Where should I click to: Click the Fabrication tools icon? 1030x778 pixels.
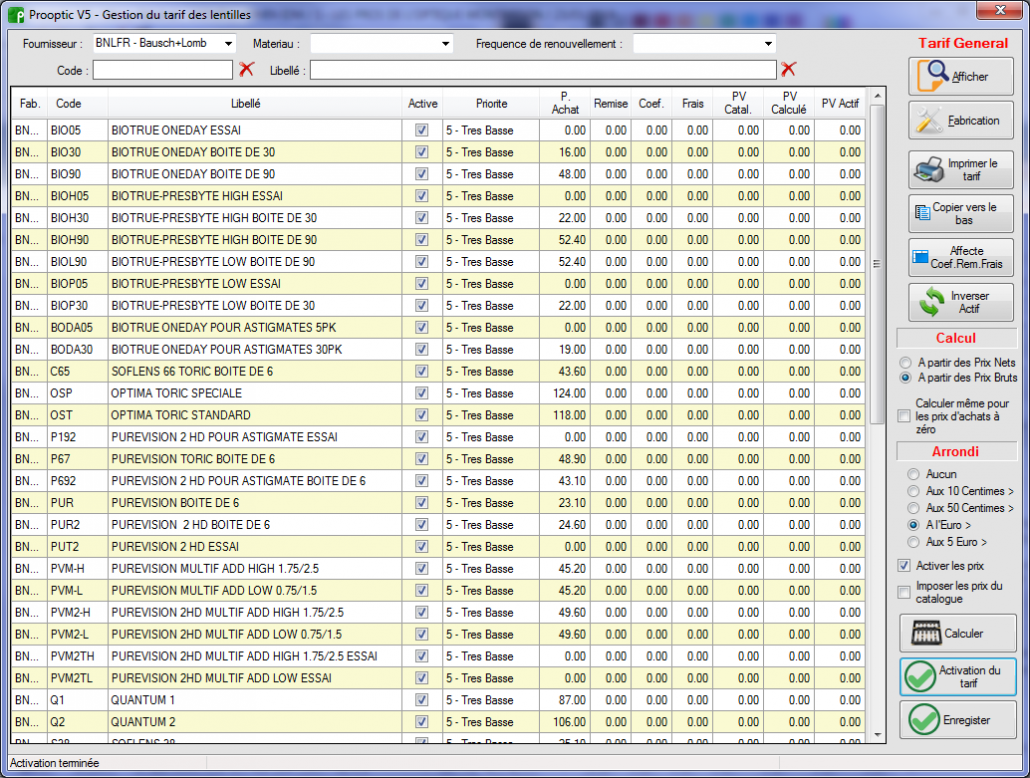click(929, 120)
